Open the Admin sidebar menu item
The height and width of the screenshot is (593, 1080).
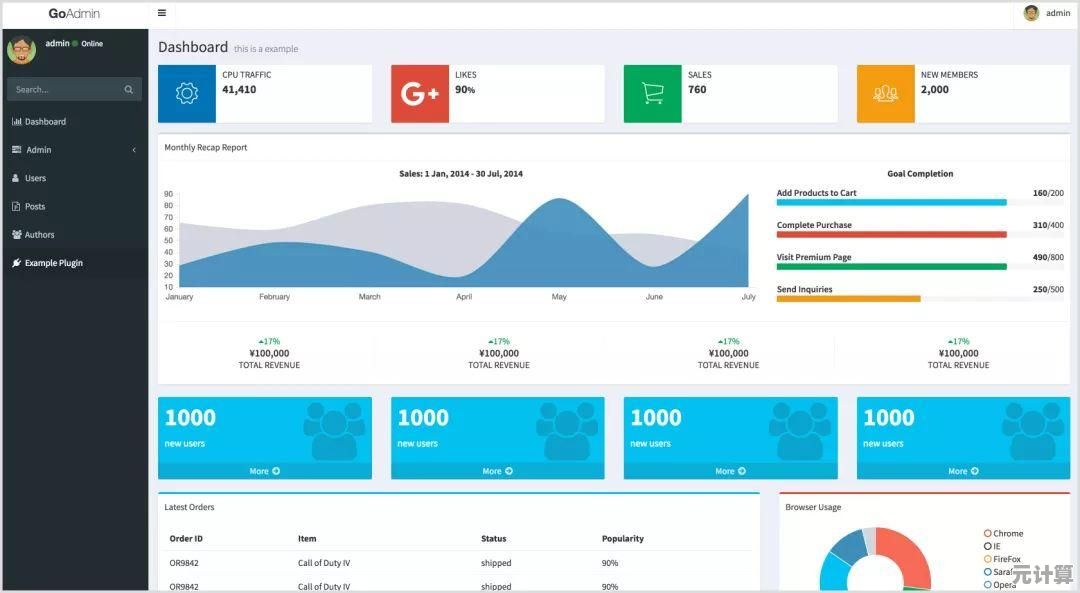coord(75,149)
